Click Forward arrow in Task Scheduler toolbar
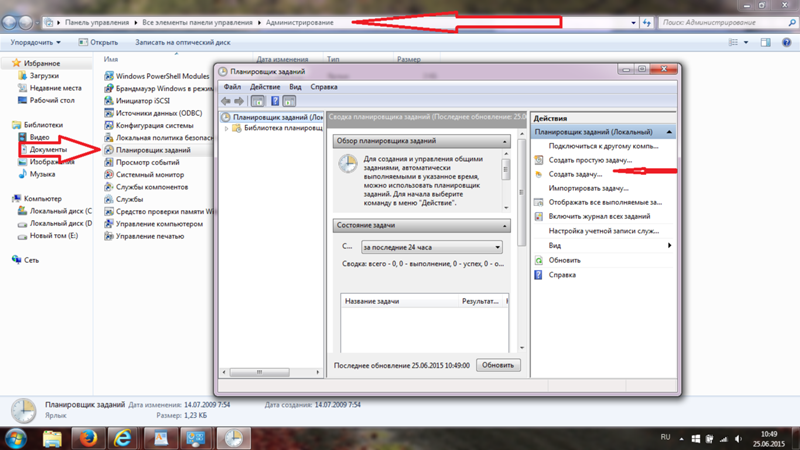Image resolution: width=800 pixels, height=450 pixels. pos(239,101)
